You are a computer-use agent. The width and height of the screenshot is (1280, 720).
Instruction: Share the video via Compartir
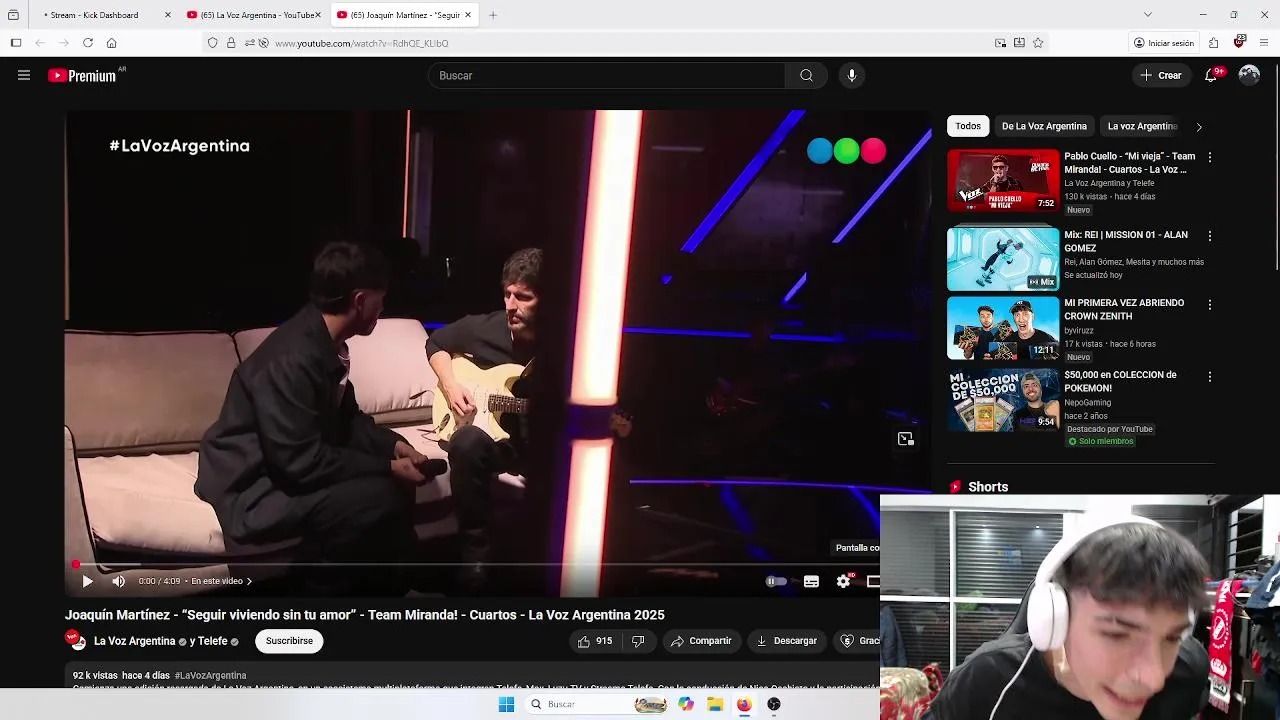[x=701, y=641]
